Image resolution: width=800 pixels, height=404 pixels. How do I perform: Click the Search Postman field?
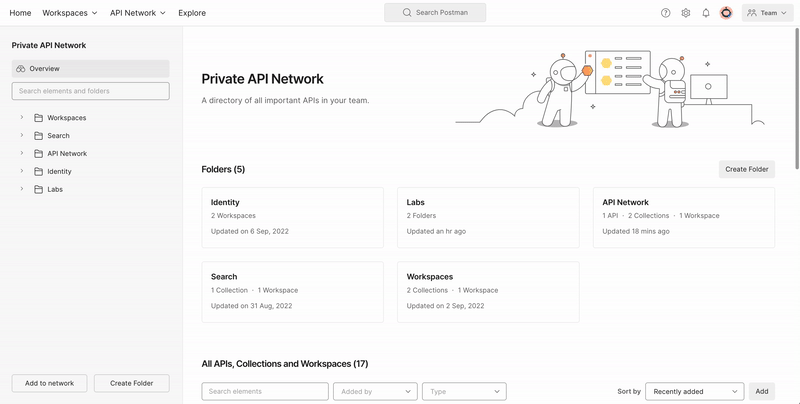[435, 13]
